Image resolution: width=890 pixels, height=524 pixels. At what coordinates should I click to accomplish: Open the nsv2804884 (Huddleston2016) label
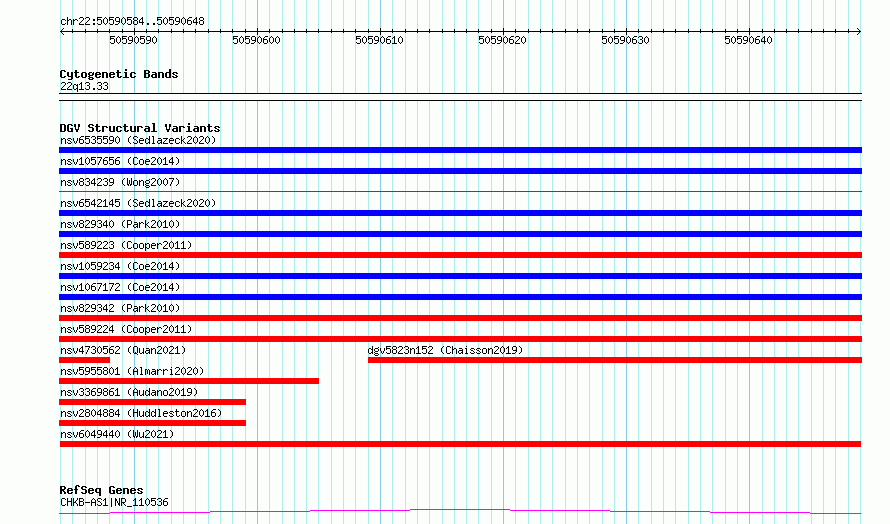click(x=141, y=413)
